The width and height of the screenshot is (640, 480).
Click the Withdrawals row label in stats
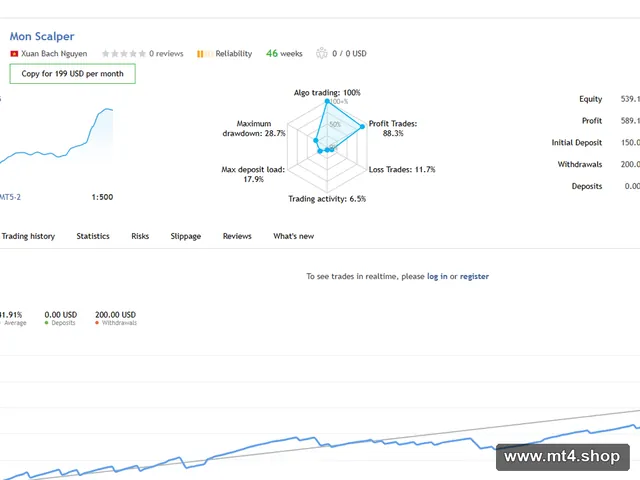click(x=580, y=164)
